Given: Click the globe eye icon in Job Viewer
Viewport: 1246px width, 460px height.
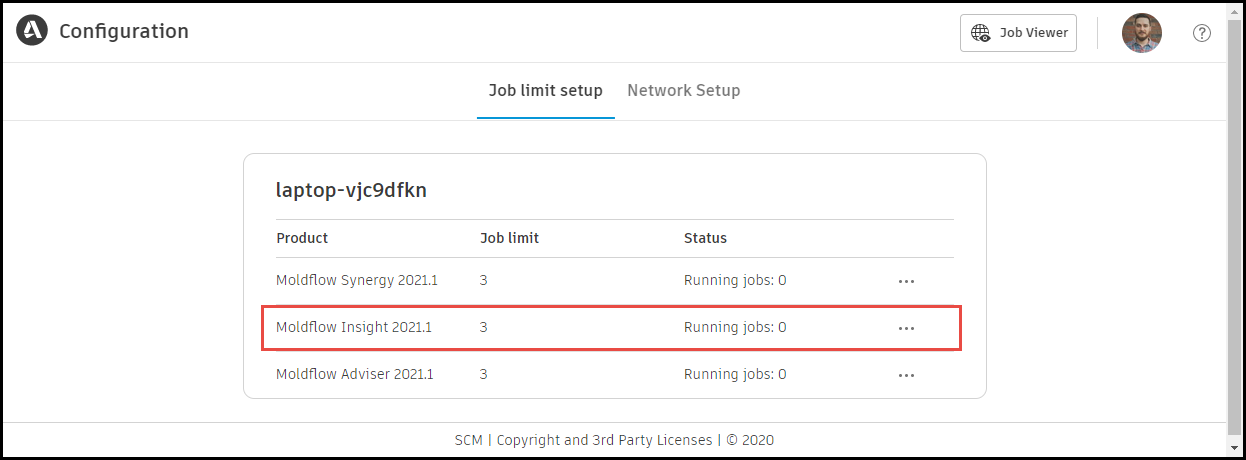Looking at the screenshot, I should tap(981, 33).
